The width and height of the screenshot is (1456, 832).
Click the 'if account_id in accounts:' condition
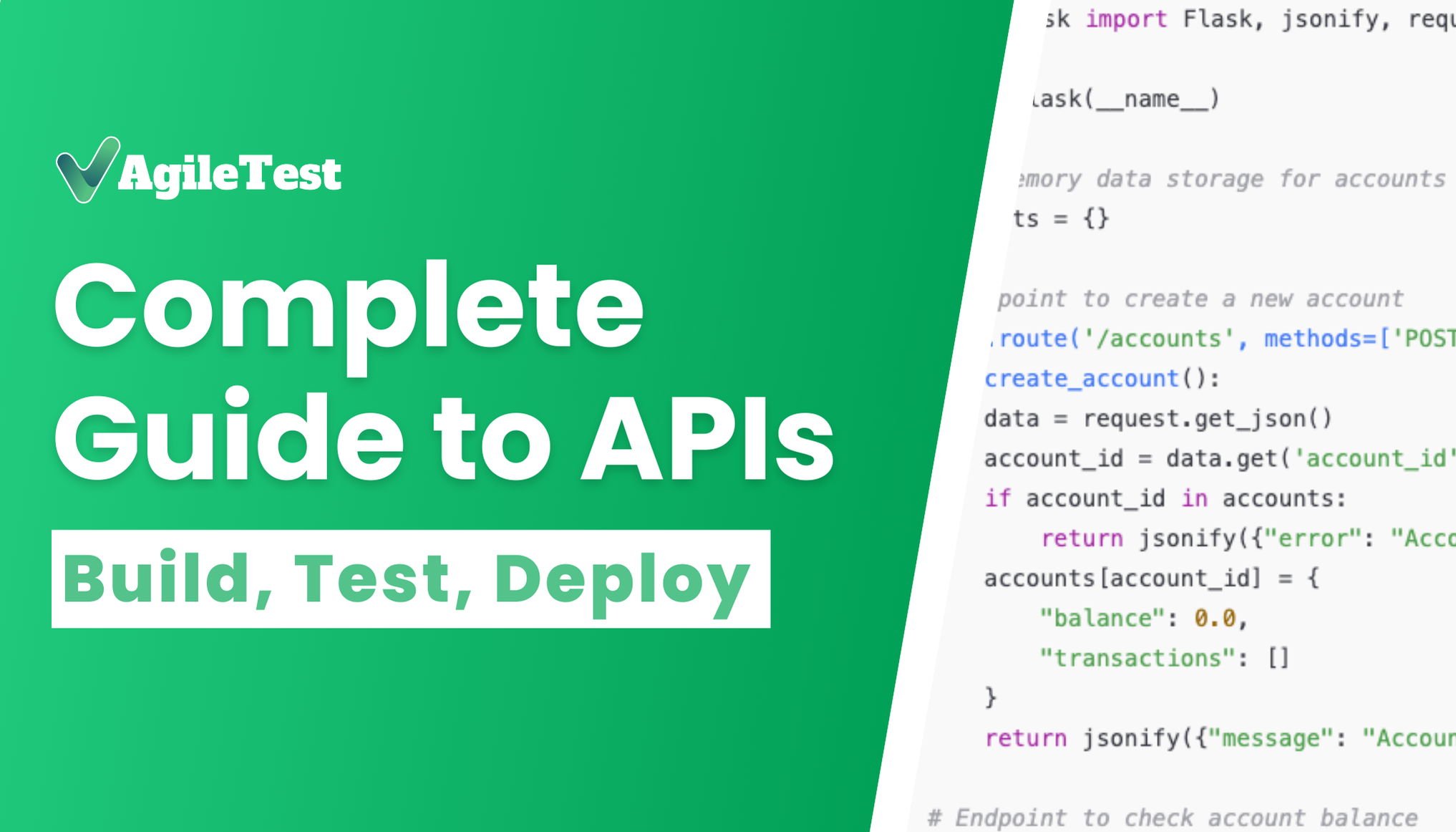pos(1167,498)
